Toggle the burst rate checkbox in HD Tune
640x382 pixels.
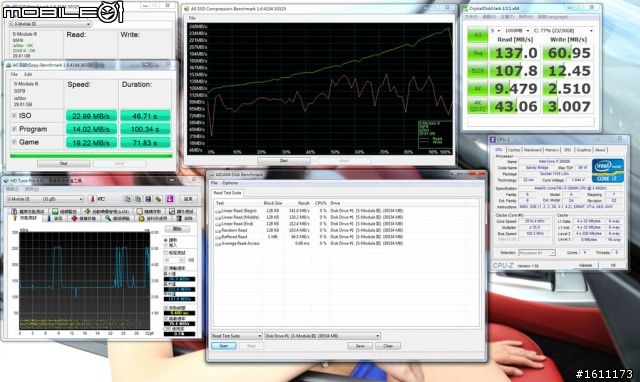pos(166,318)
